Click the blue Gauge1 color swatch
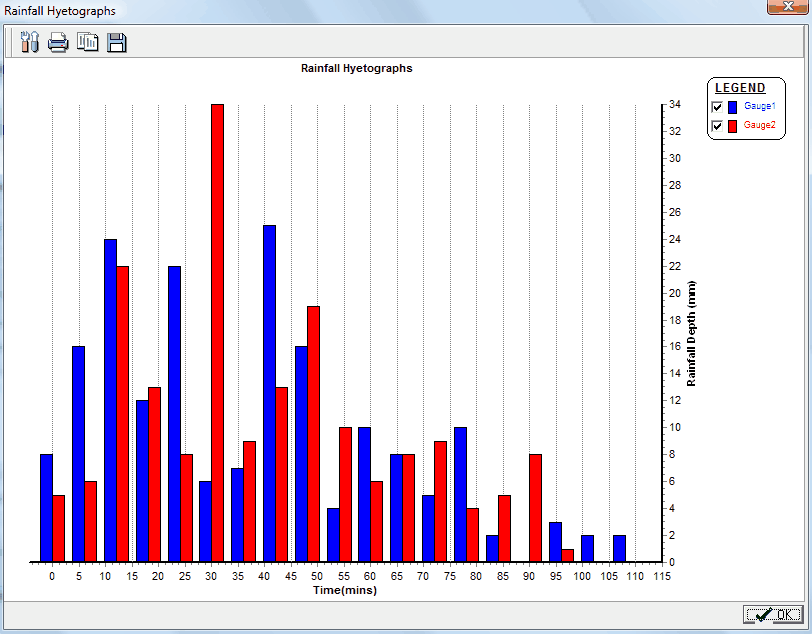This screenshot has width=812, height=634. point(733,107)
